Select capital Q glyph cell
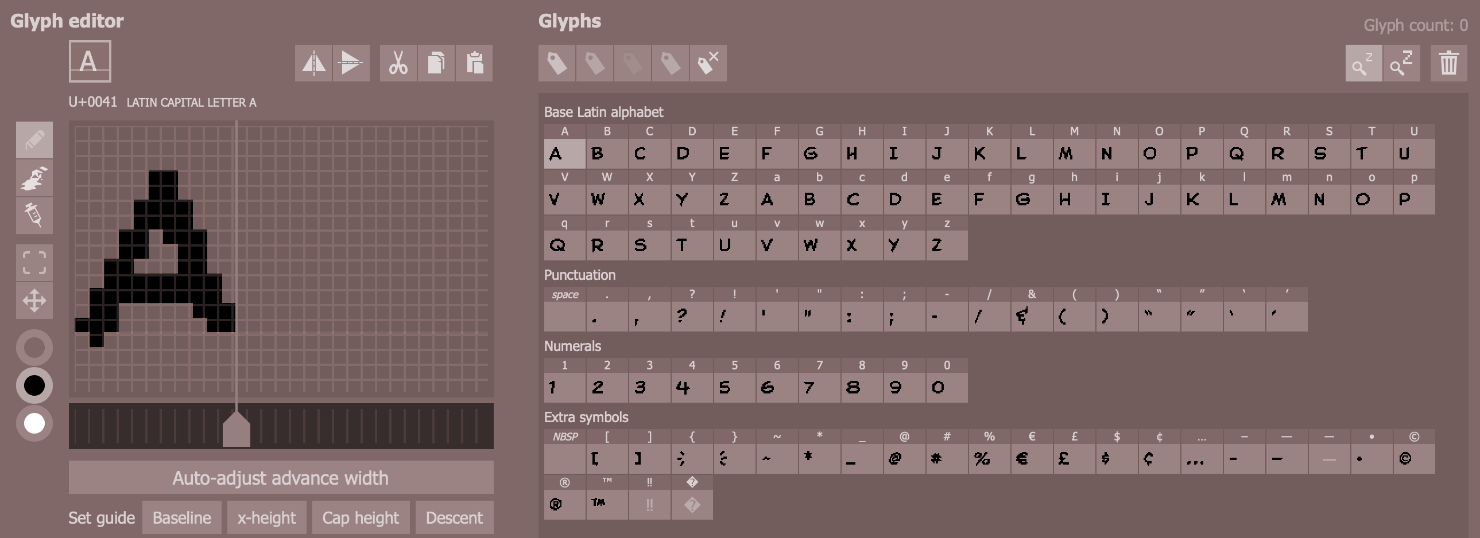This screenshot has width=1480, height=538. point(1244,146)
